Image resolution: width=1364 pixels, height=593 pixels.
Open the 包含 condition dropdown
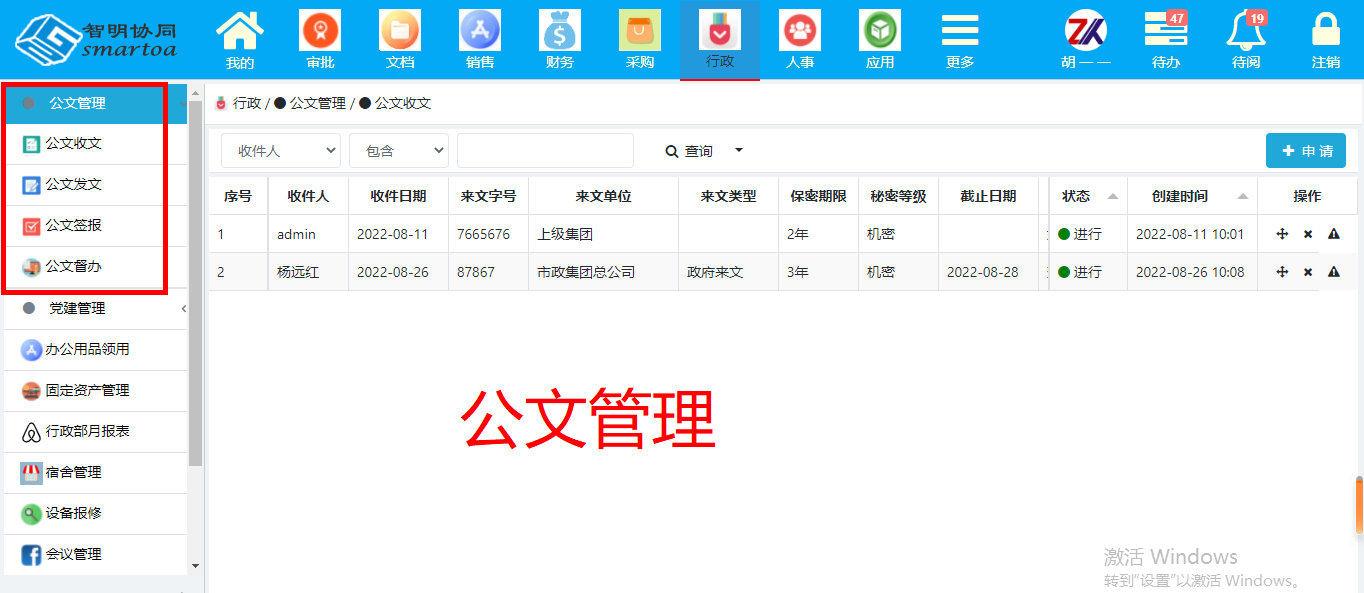[x=398, y=151]
